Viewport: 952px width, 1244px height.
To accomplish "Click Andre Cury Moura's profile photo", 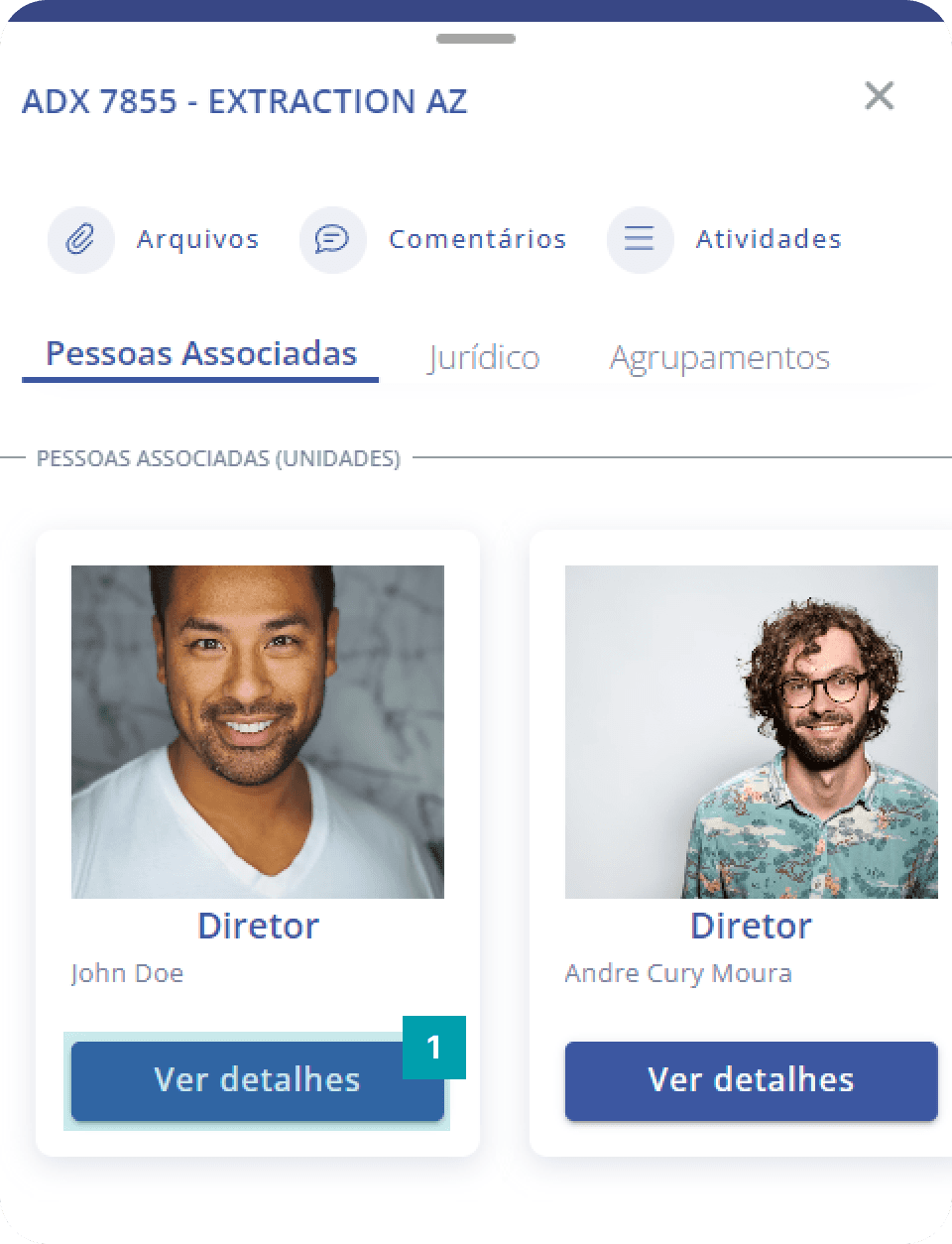I will point(751,732).
